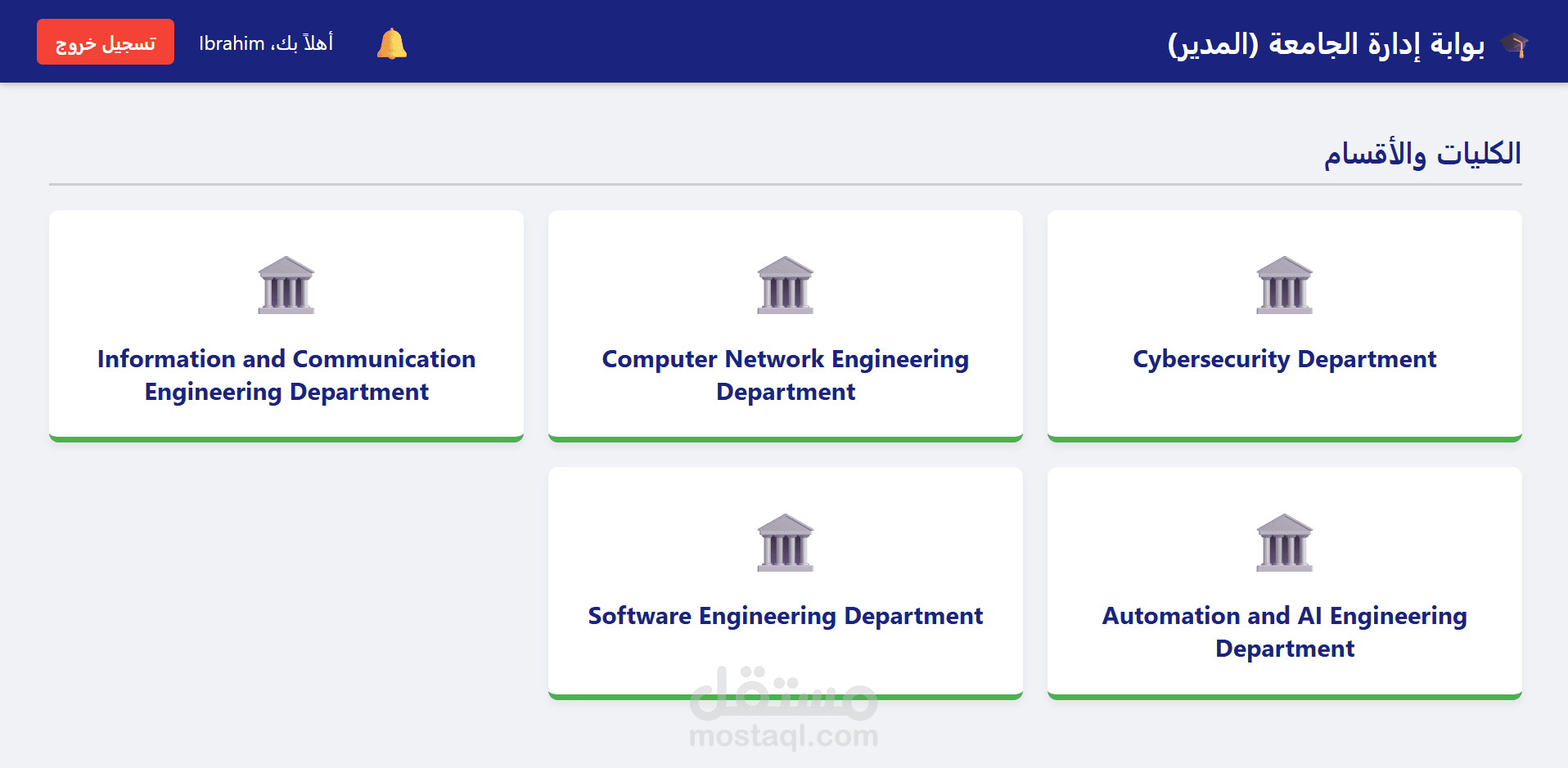Screen dimensions: 1568x768
Task: Click the building icon on the Cybersecurity Department card
Action: (1284, 285)
